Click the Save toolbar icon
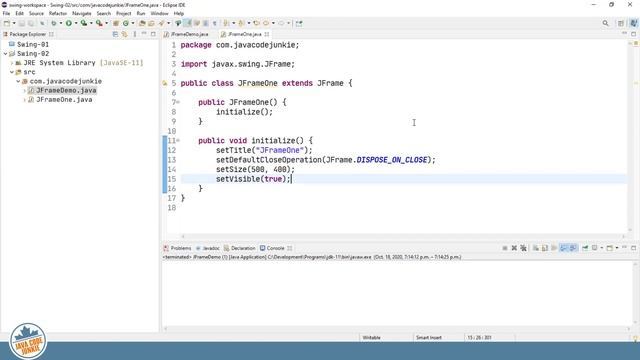This screenshot has width=640, height=360. click(x=22, y=23)
